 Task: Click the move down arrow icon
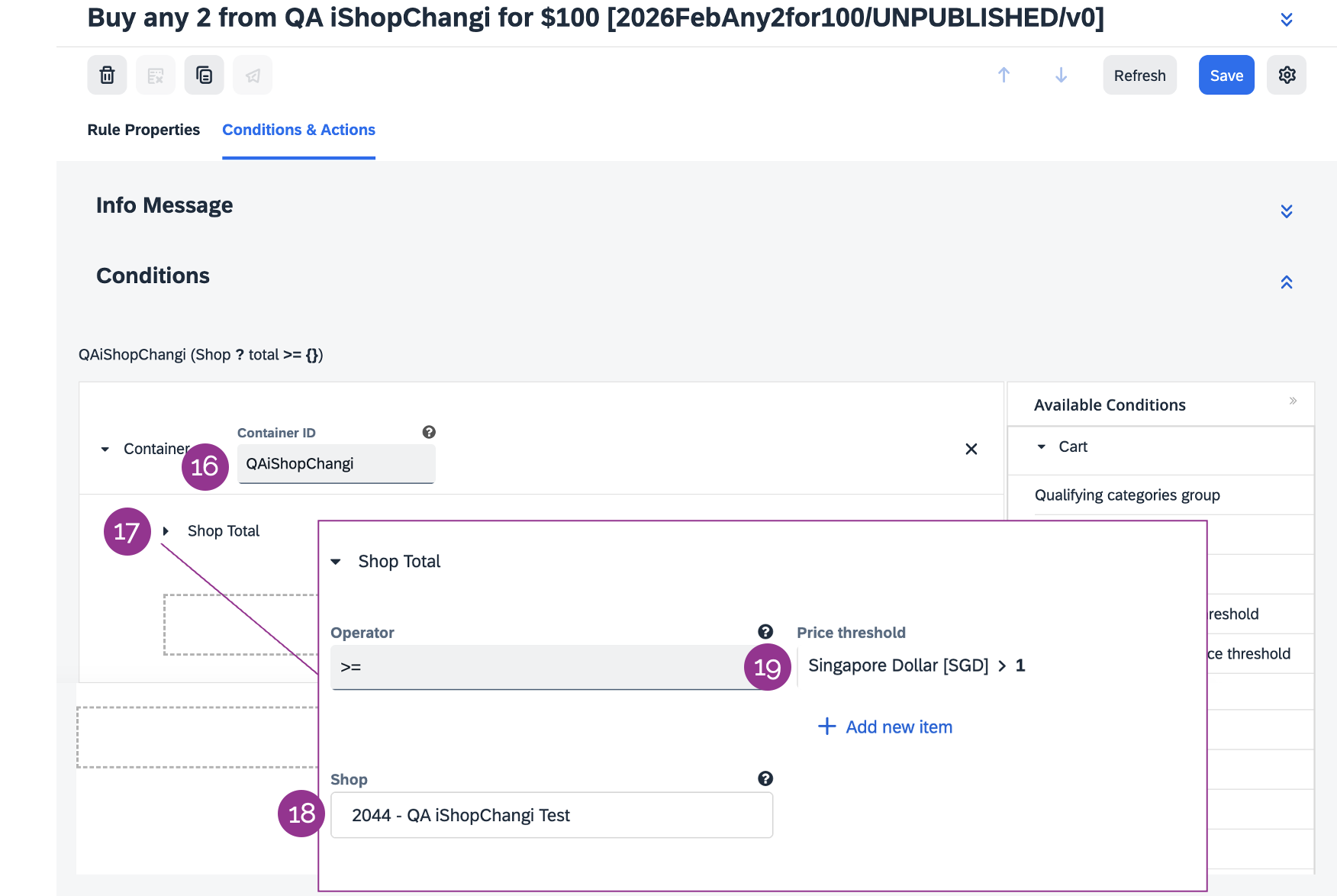[1061, 75]
